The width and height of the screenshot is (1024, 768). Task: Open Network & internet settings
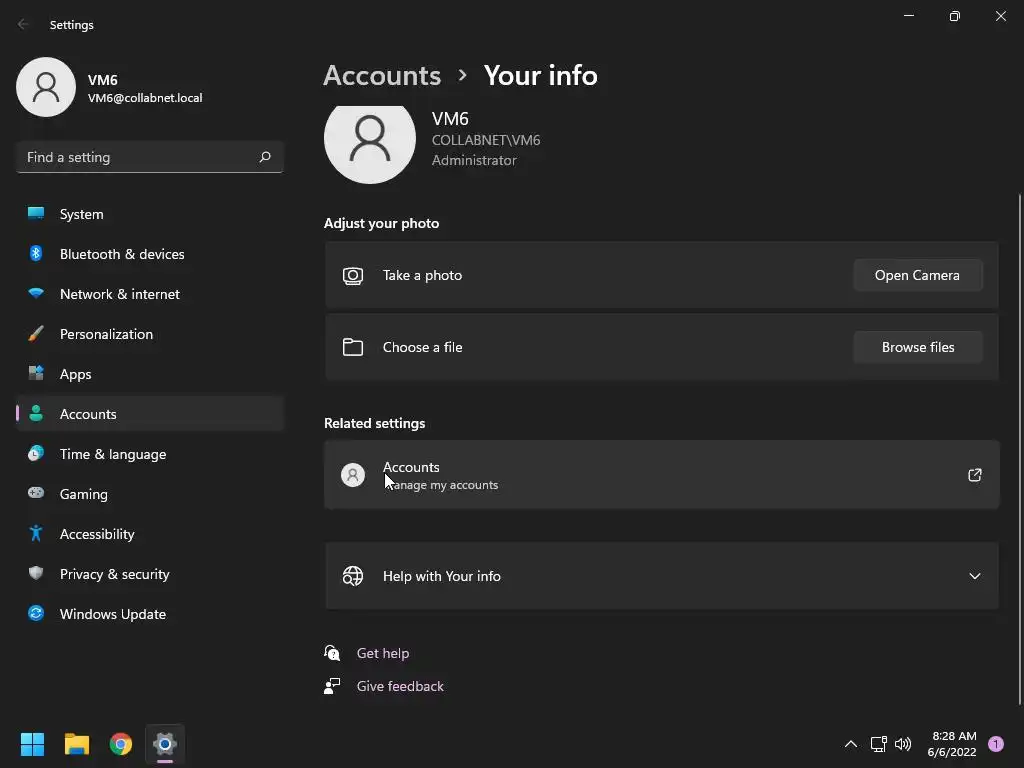pos(119,294)
